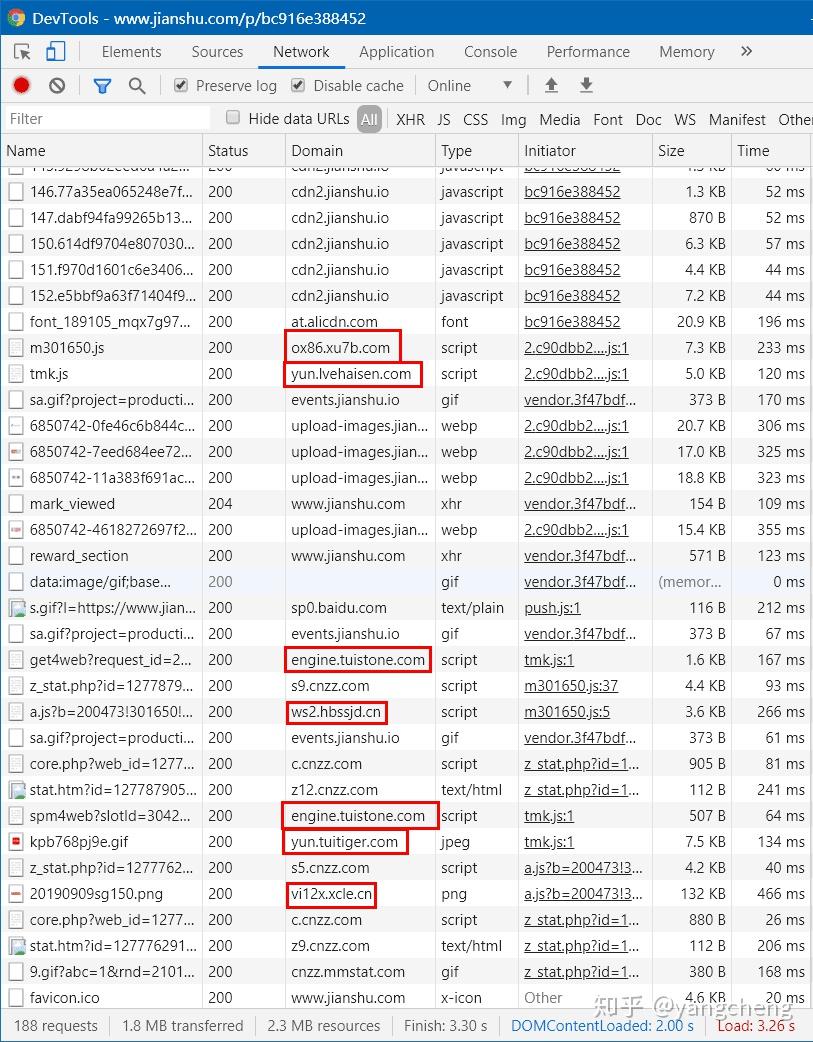Click icon of get4web?request_id row
The image size is (813, 1042).
(x=16, y=660)
